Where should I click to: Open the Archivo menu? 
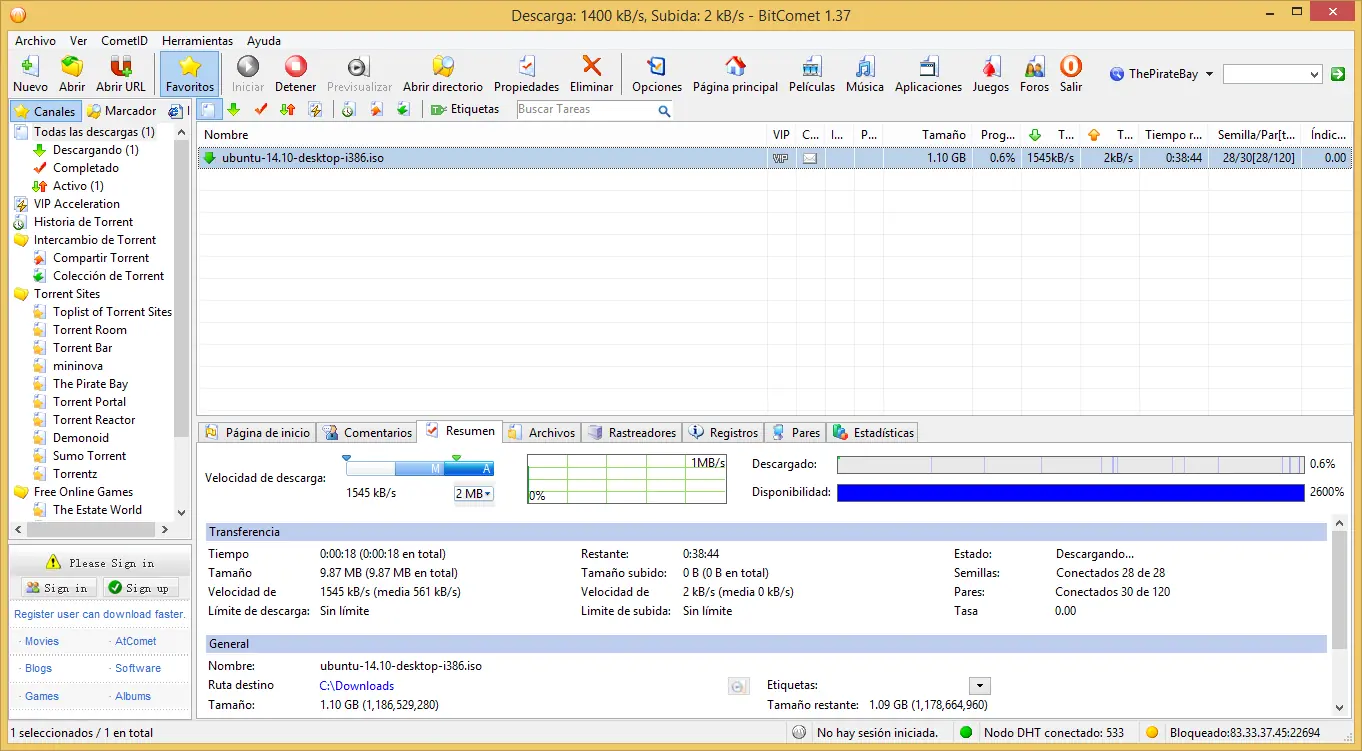(x=35, y=41)
